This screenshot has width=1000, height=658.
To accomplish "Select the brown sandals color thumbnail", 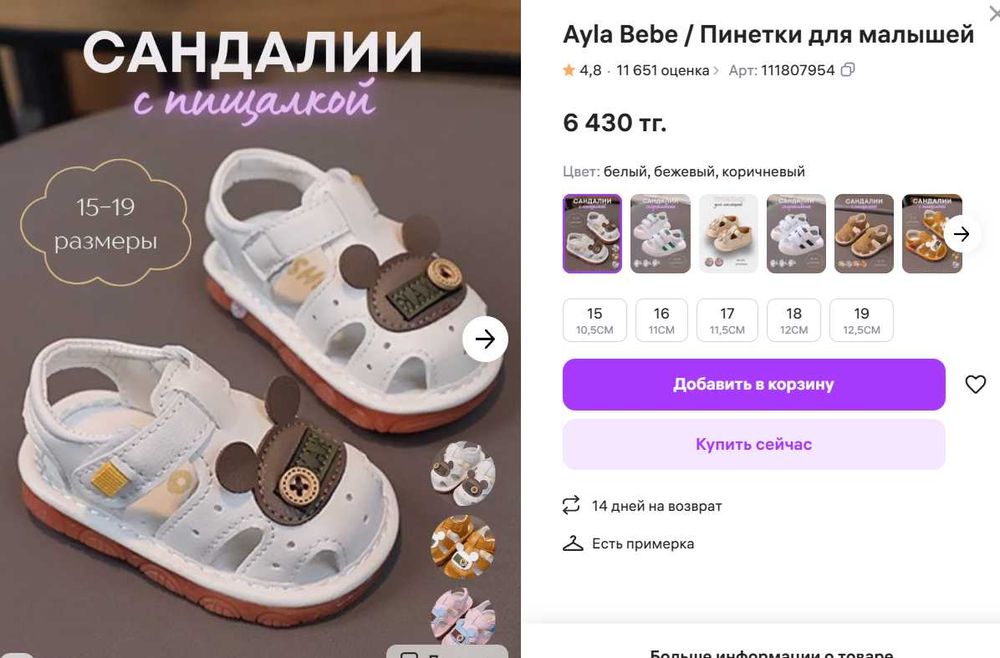I will 864,234.
